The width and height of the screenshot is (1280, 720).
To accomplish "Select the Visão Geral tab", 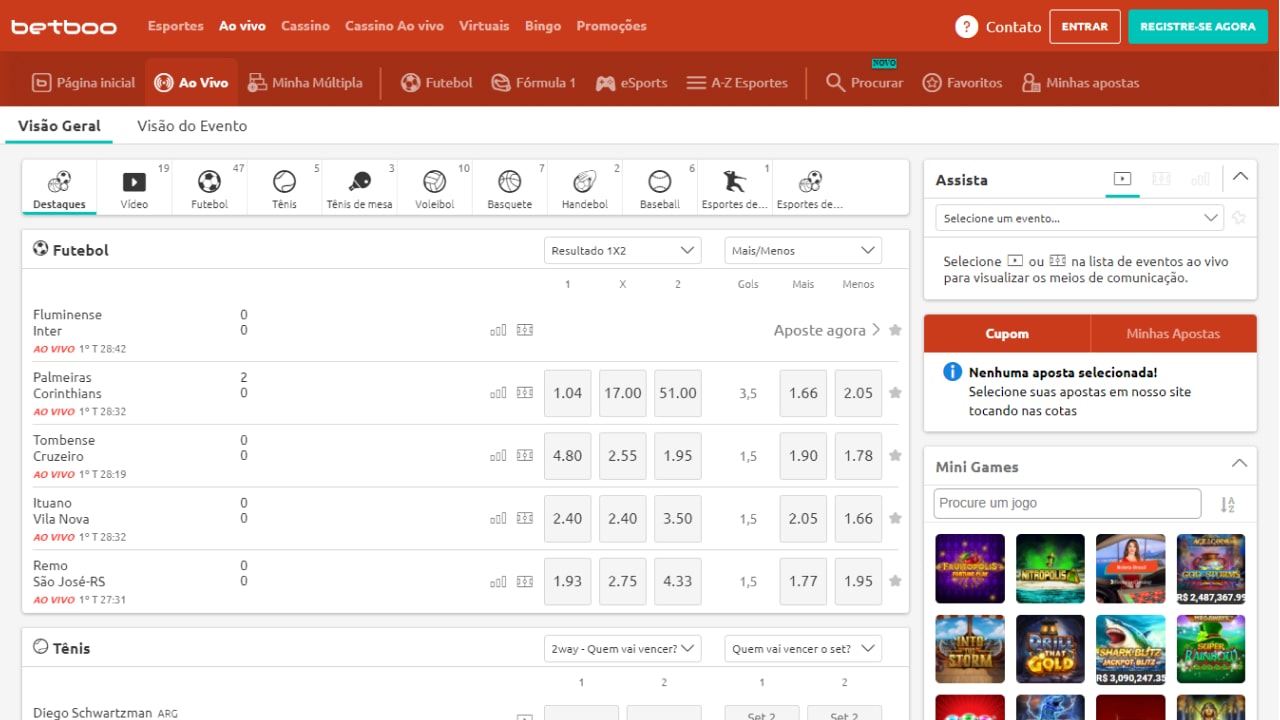I will click(x=59, y=126).
